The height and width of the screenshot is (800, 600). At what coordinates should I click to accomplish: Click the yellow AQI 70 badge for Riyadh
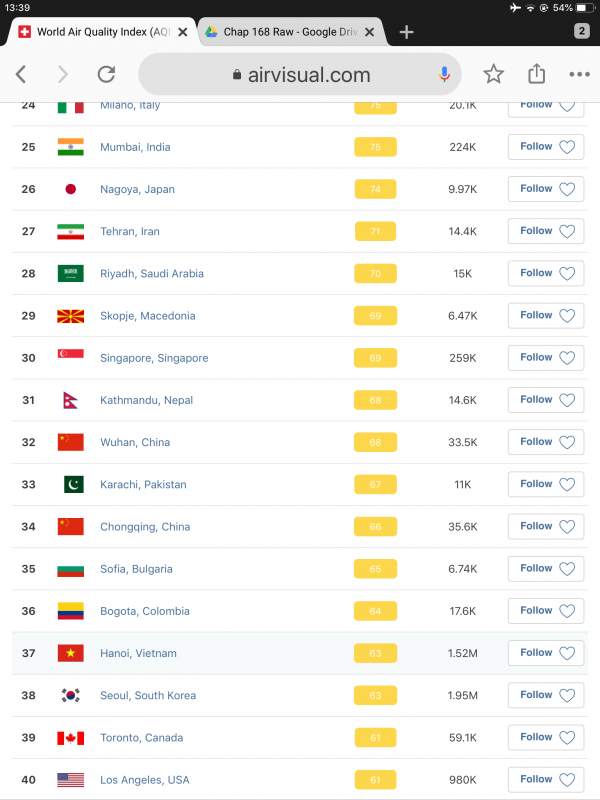coord(376,273)
